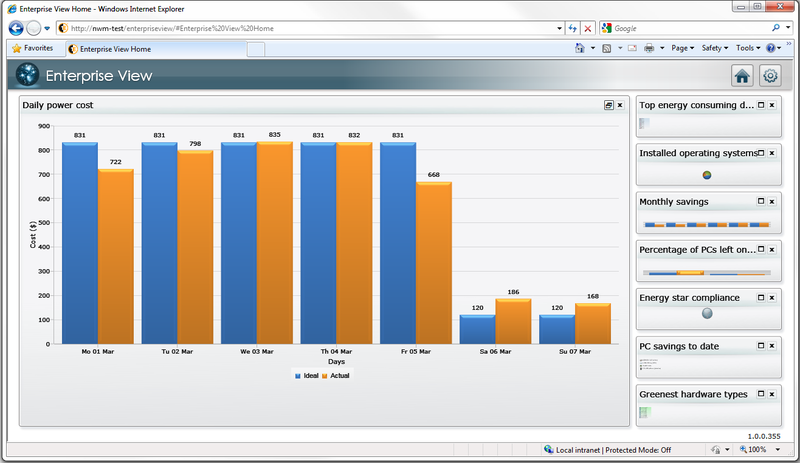The image size is (800, 463).
Task: Open the Tools menu
Action: [748, 48]
